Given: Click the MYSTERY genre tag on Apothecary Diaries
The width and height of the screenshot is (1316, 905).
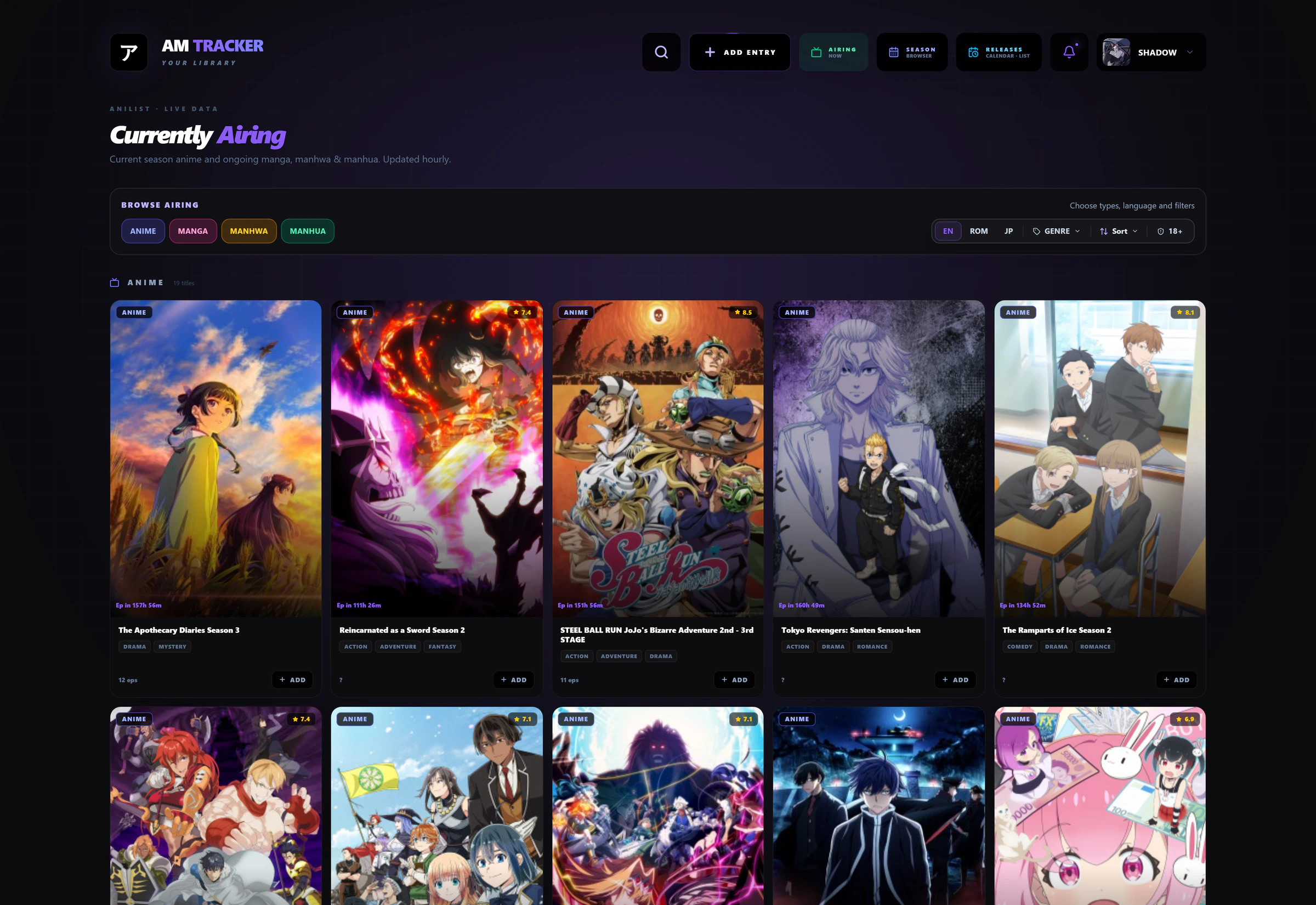Looking at the screenshot, I should (x=172, y=647).
